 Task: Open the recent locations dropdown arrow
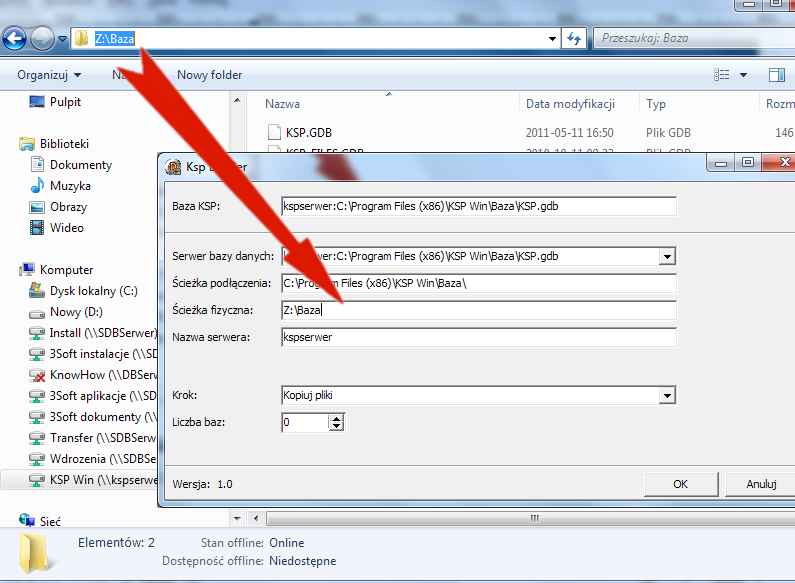[62, 39]
